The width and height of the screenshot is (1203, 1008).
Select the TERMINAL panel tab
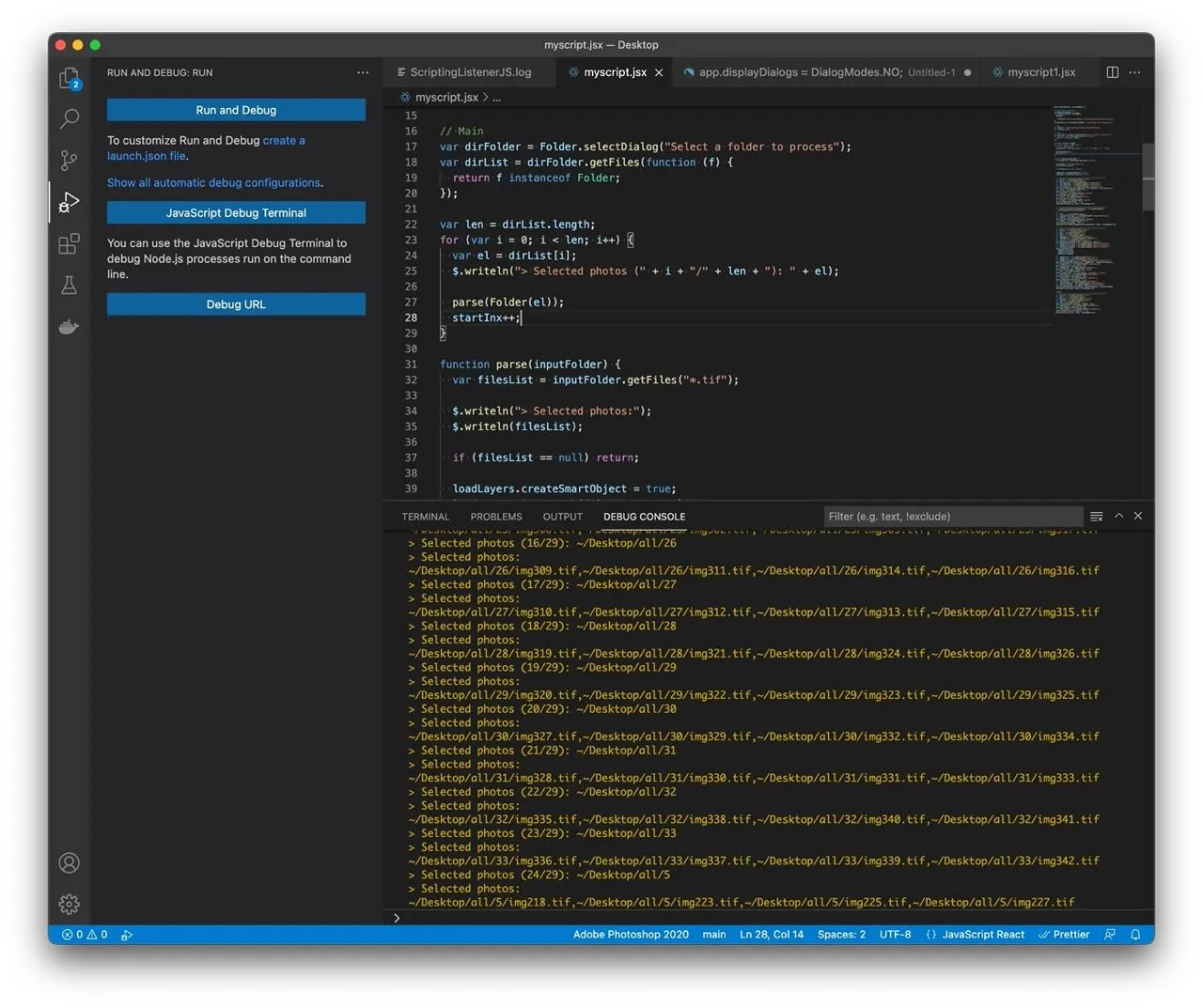click(425, 516)
